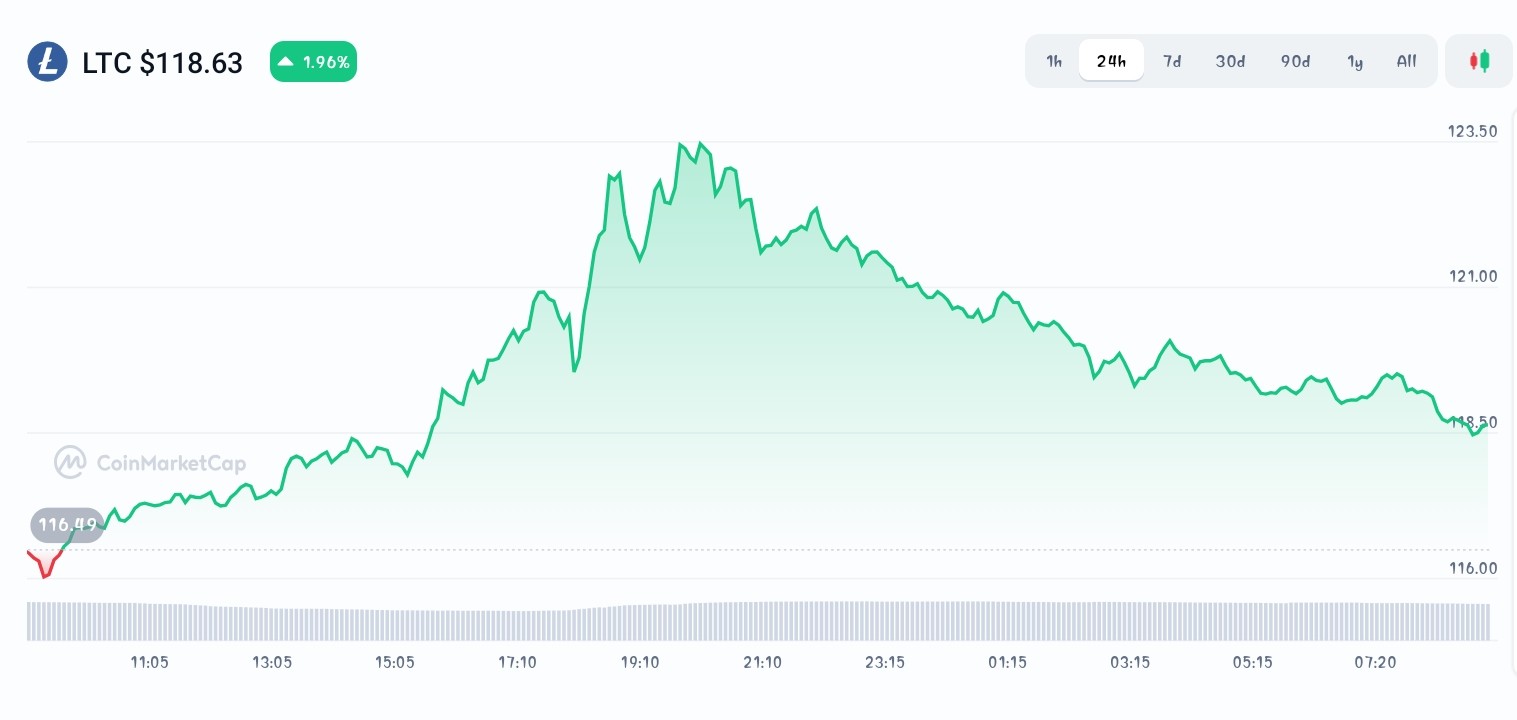
Task: Click the 07:20 time axis label
Action: [1375, 662]
